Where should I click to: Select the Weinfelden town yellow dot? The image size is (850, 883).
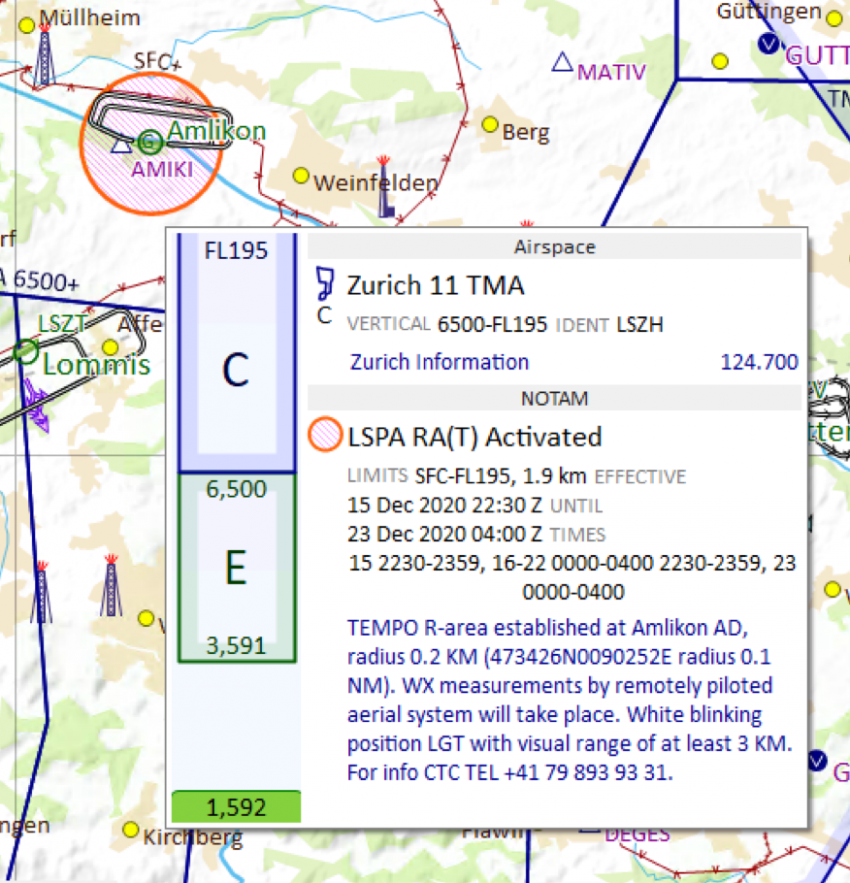301,176
